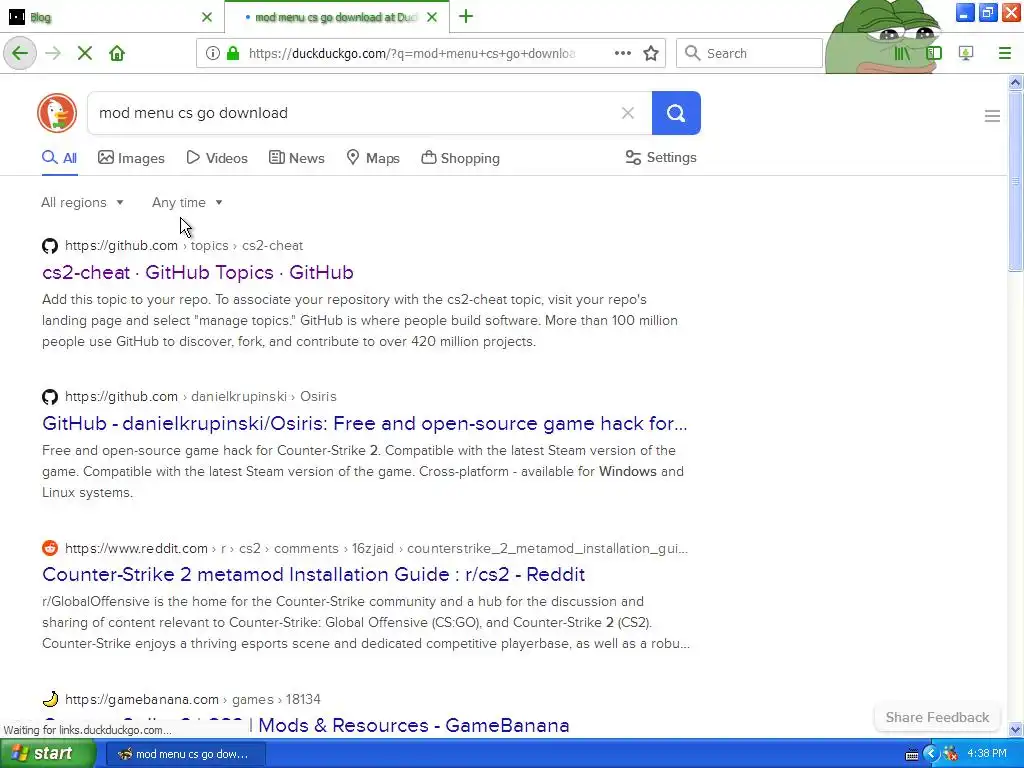This screenshot has width=1024, height=768.
Task: Click the forward navigation arrow
Action: pyautogui.click(x=54, y=53)
